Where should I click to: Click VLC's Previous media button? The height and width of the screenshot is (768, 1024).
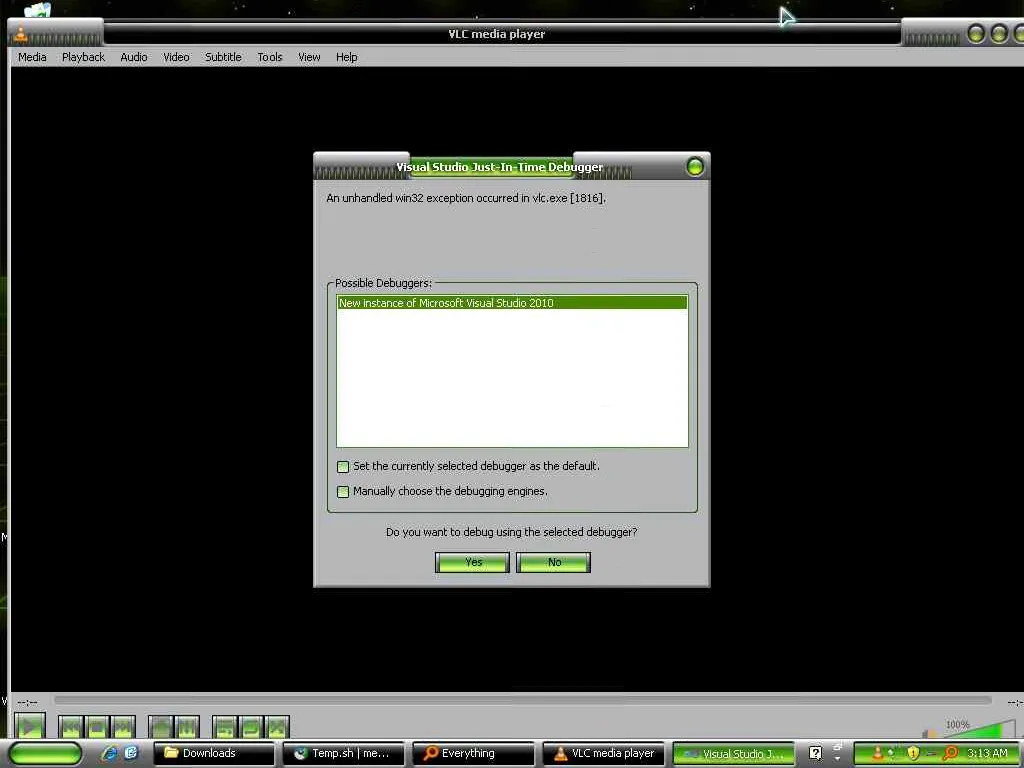[x=71, y=727]
